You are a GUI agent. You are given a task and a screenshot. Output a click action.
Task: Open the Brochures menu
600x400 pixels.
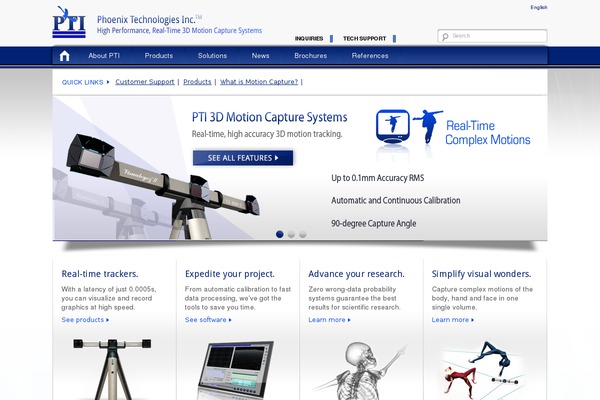[x=311, y=56]
